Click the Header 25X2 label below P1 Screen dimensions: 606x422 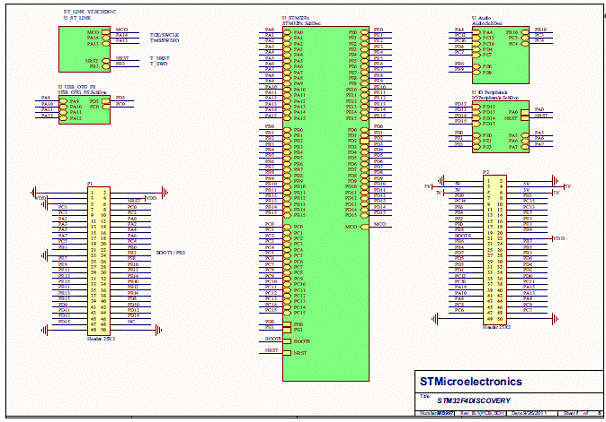pos(100,339)
